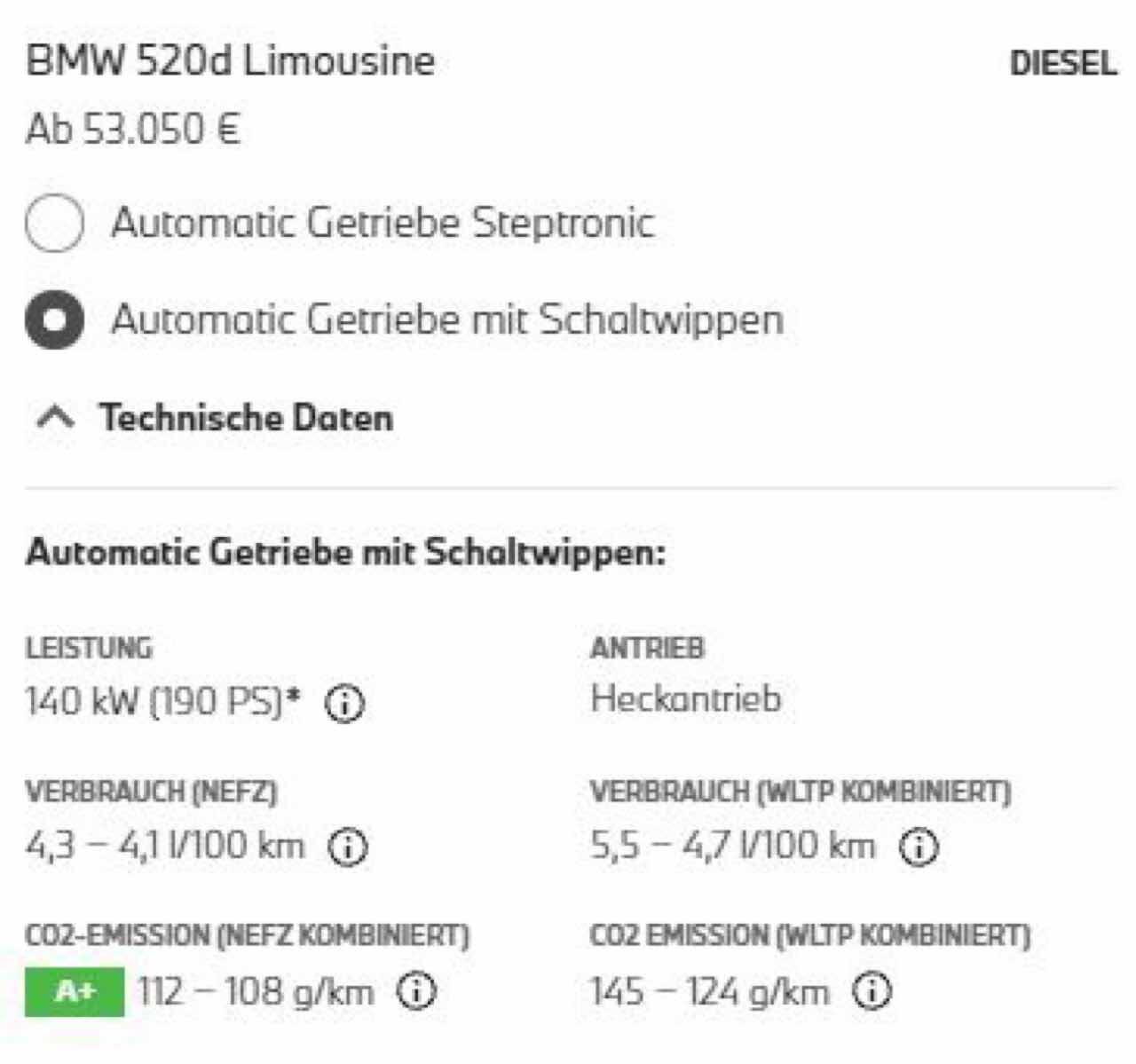Click the green A+ efficiency badge
Viewport: 1136px width, 1064px height.
(75, 991)
